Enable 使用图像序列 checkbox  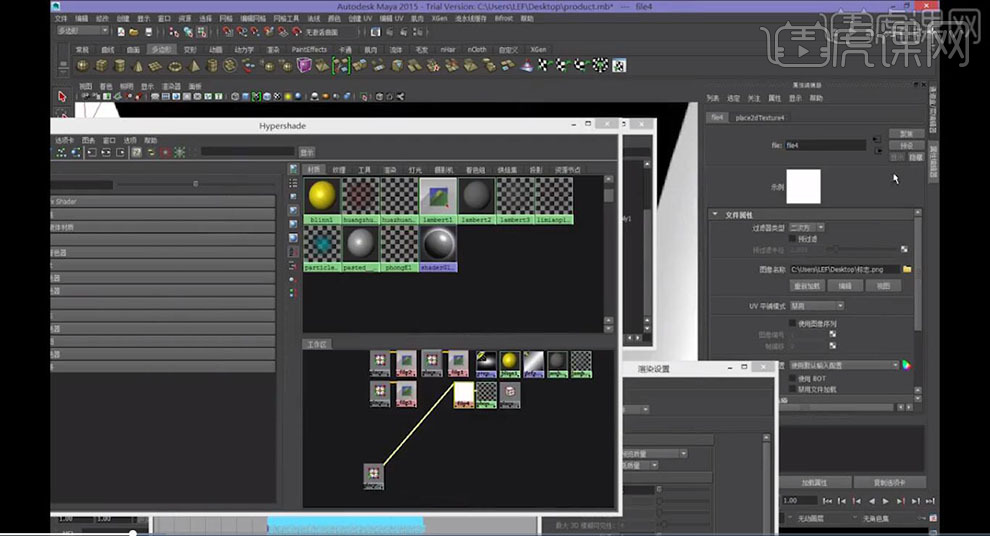793,323
